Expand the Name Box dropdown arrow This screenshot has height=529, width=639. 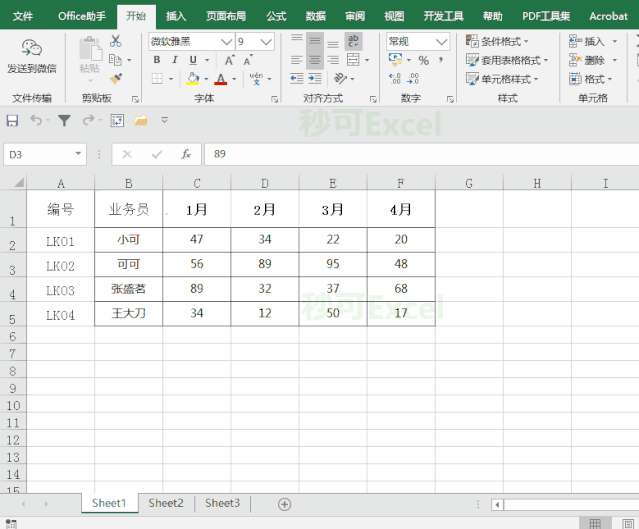pyautogui.click(x=78, y=154)
